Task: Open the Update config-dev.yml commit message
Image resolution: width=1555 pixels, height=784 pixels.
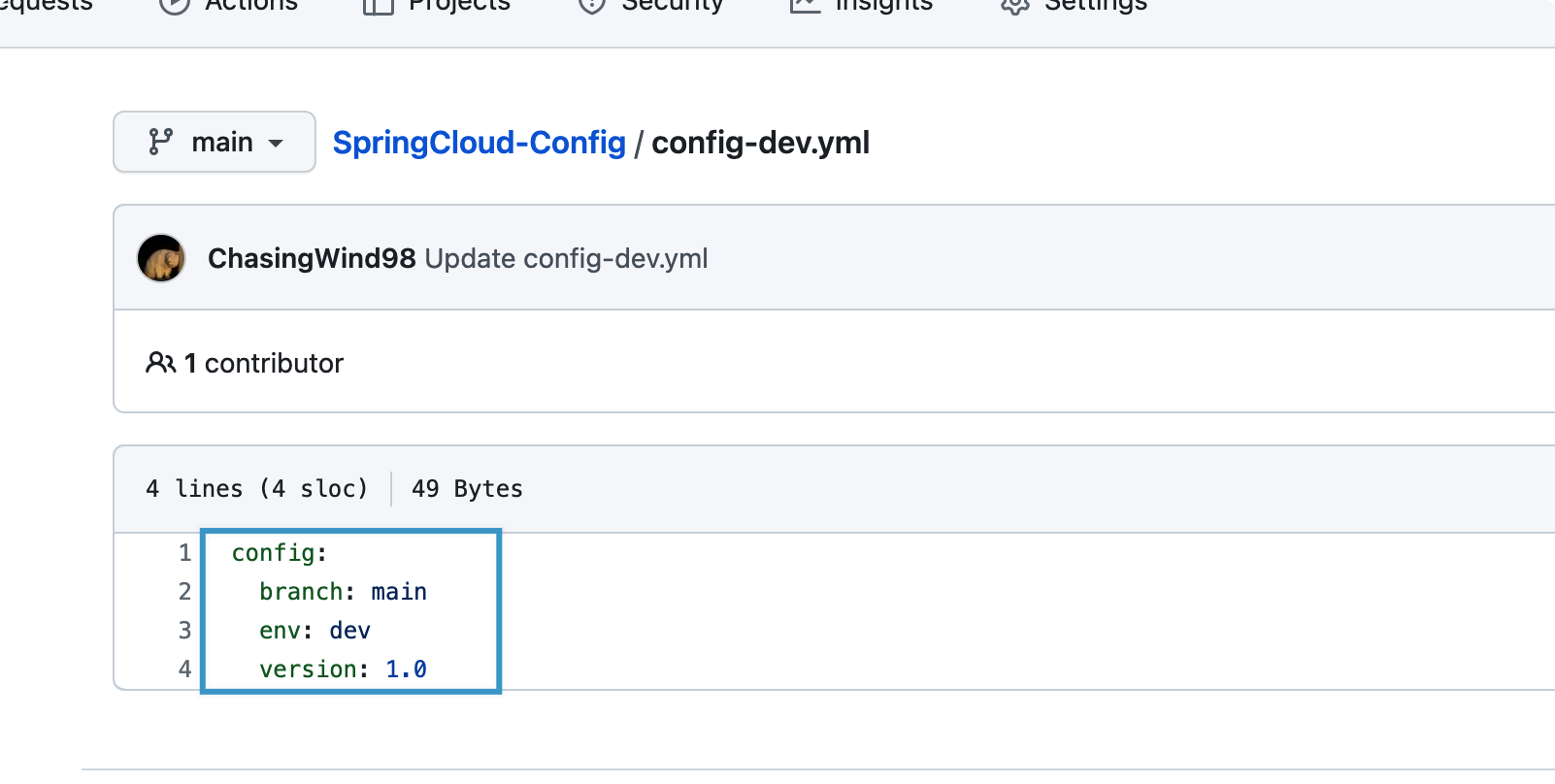Action: 566,258
